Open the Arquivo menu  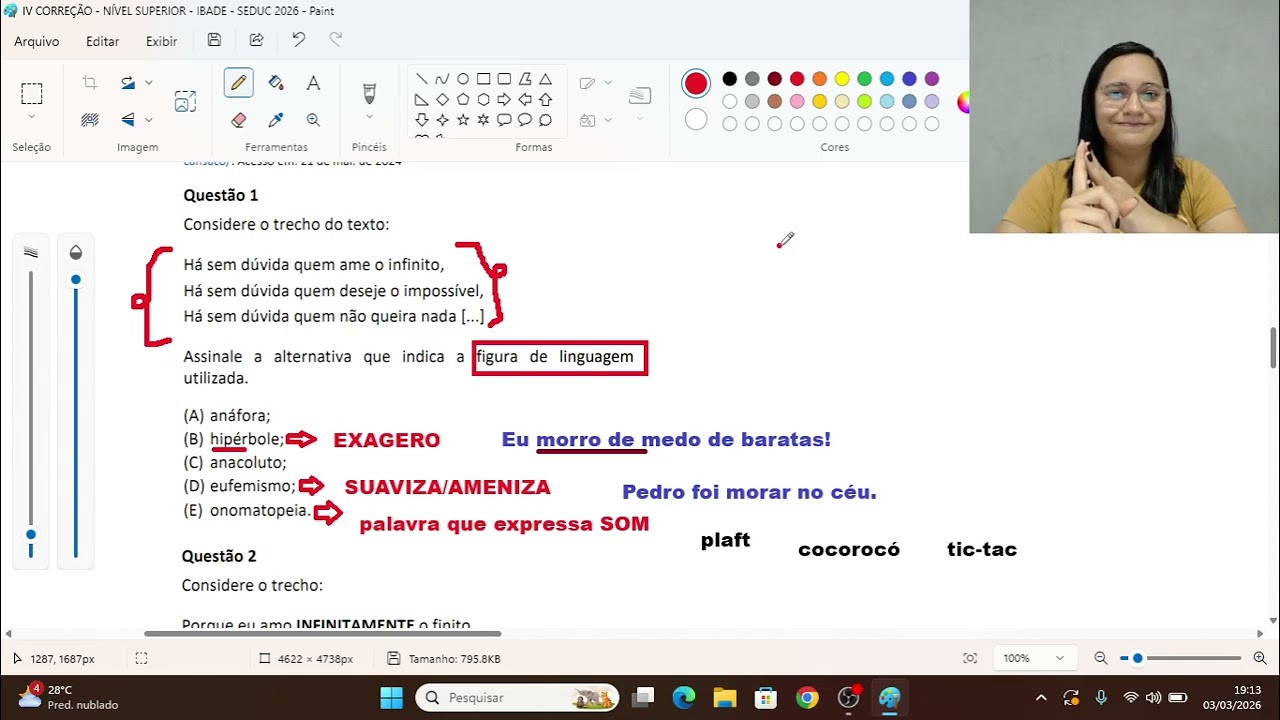click(x=37, y=41)
